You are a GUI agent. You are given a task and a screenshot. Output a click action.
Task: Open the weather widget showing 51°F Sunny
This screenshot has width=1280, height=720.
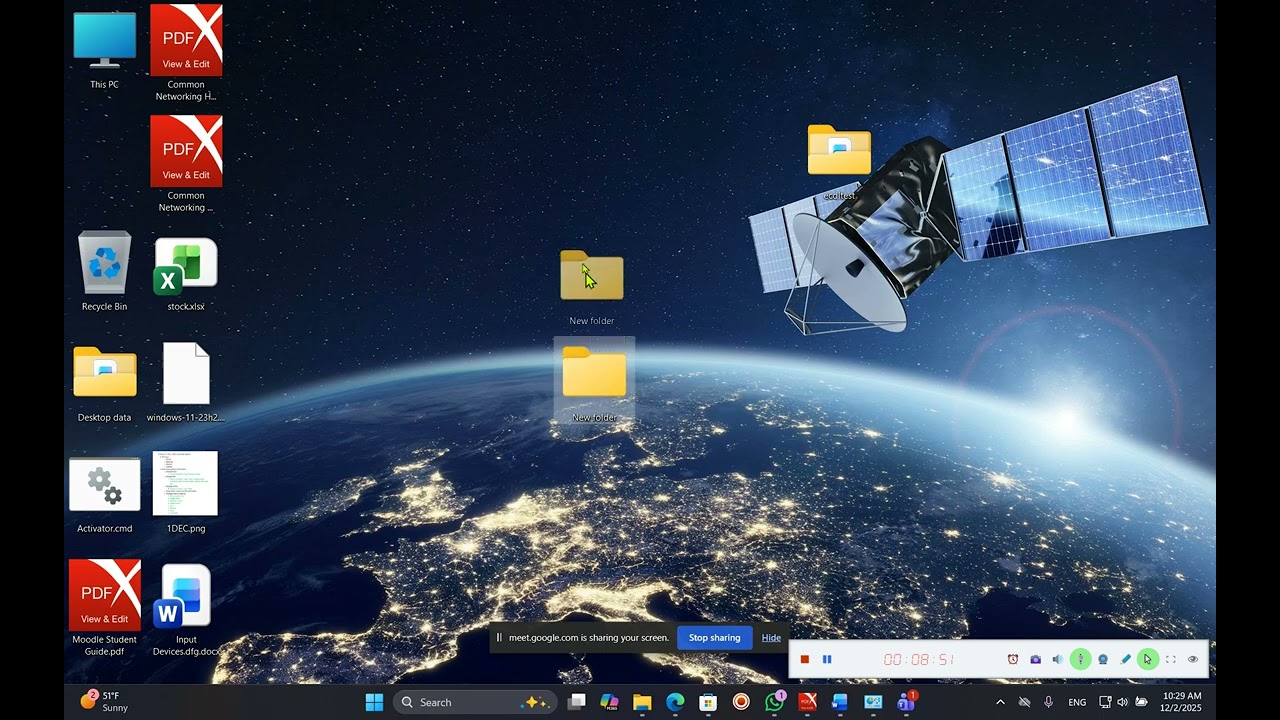coord(104,702)
